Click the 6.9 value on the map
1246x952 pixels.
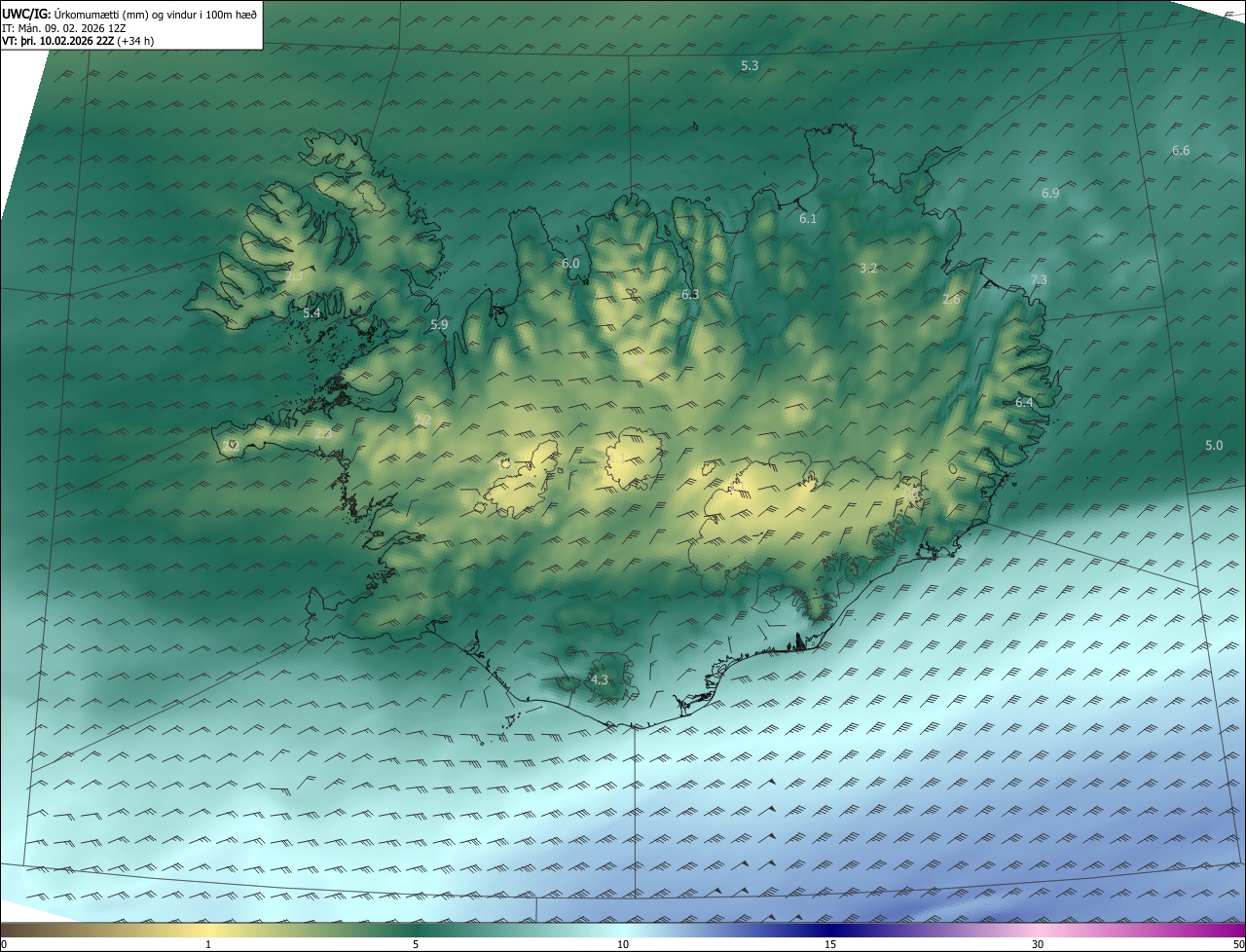(1050, 193)
